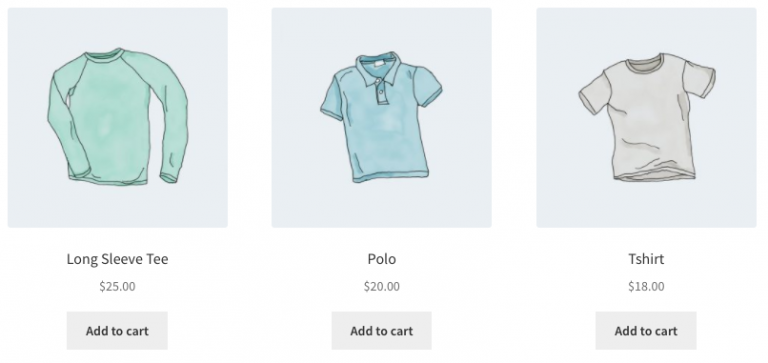Click the gray tshirt's right short sleeve
This screenshot has height=363, width=768.
point(699,78)
